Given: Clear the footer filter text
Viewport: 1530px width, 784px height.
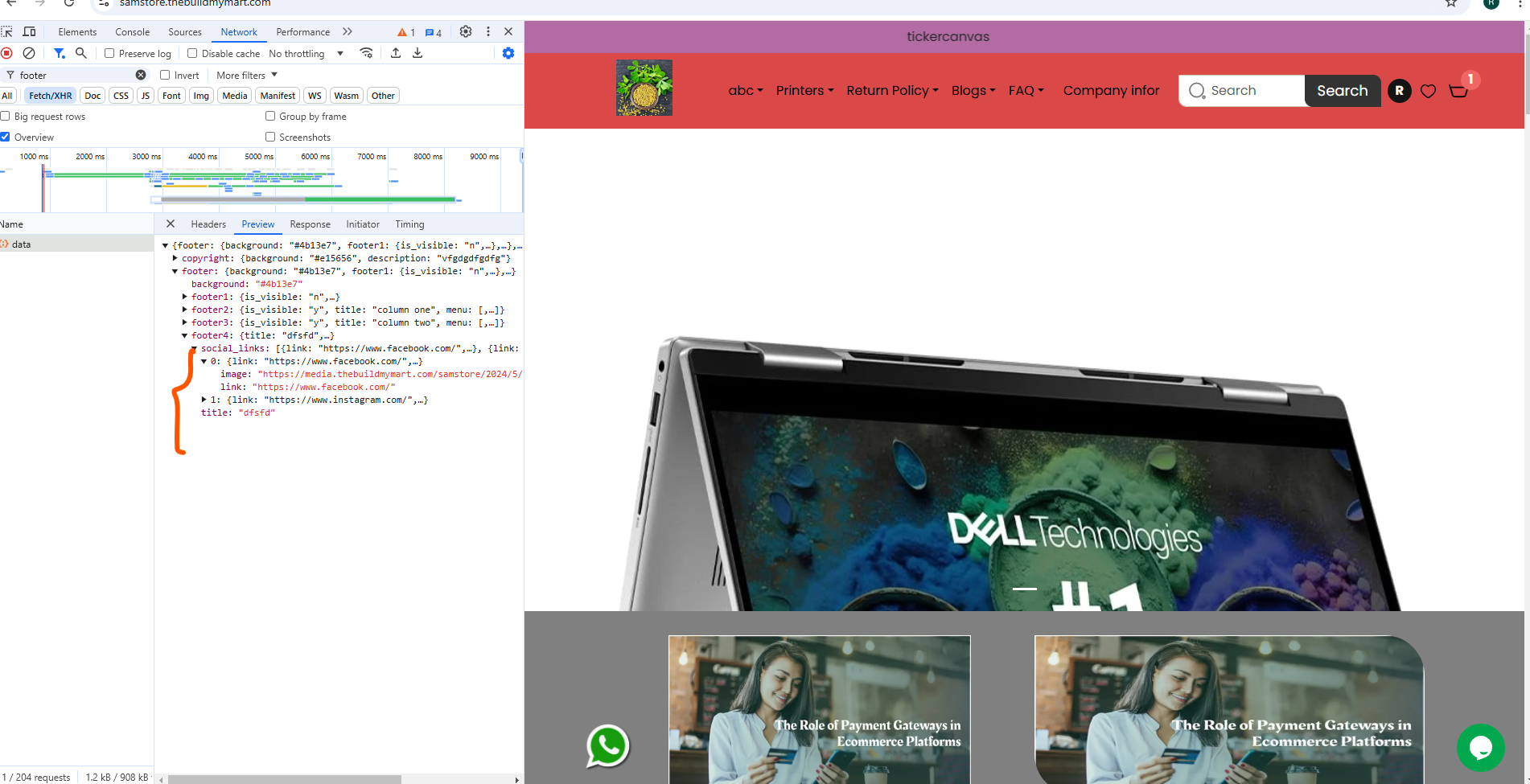Looking at the screenshot, I should pyautogui.click(x=141, y=75).
